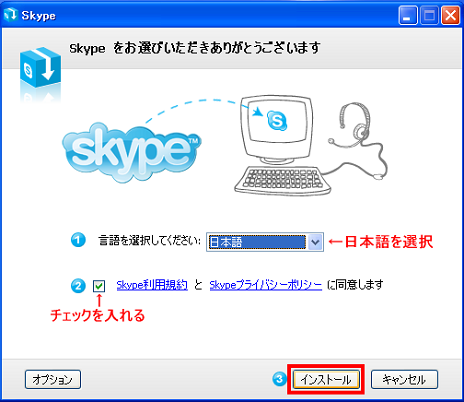Screen dimensions: 464x402
Task: Open the オプション button
Action: (x=53, y=379)
